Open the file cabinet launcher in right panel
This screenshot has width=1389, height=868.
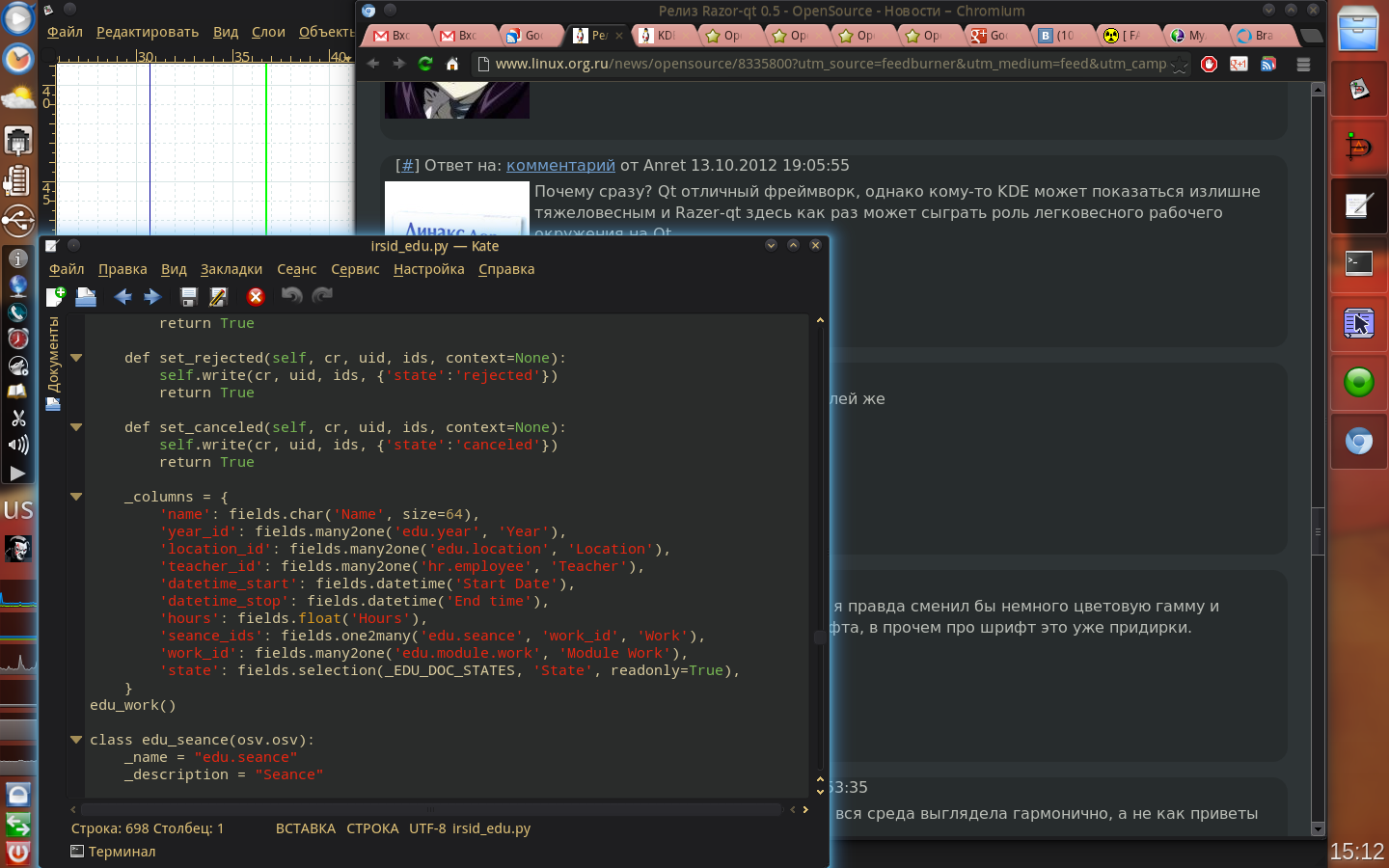tap(1358, 30)
